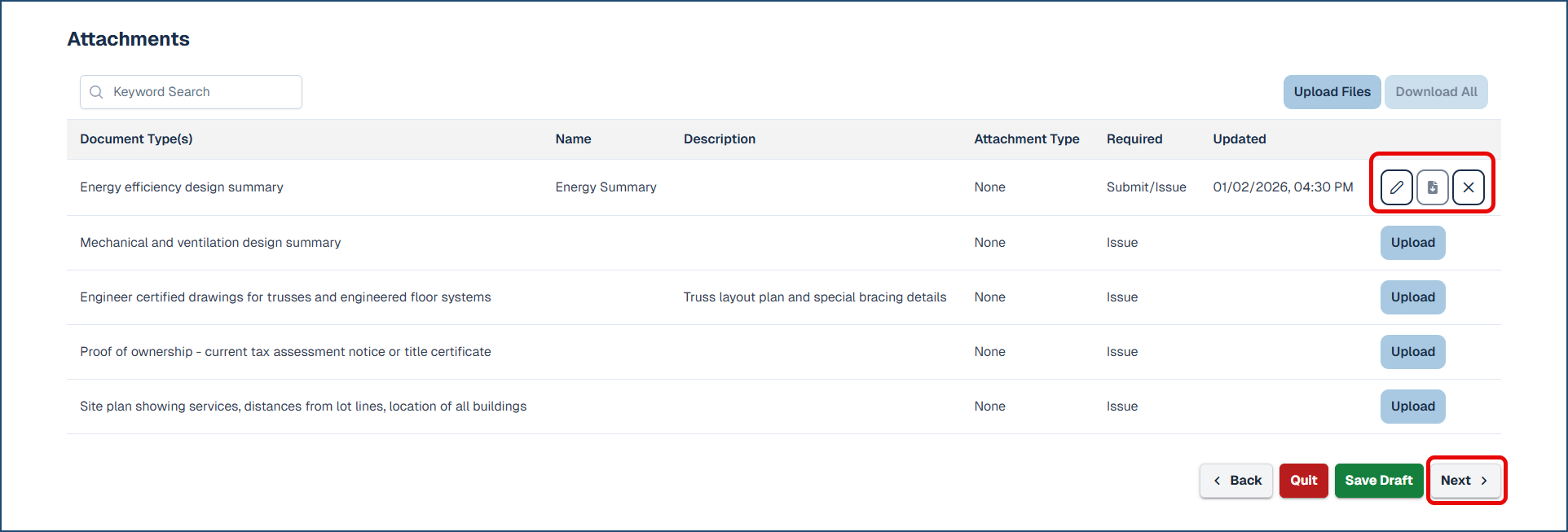Click the Upload Files button
The image size is (1568, 532).
point(1332,92)
